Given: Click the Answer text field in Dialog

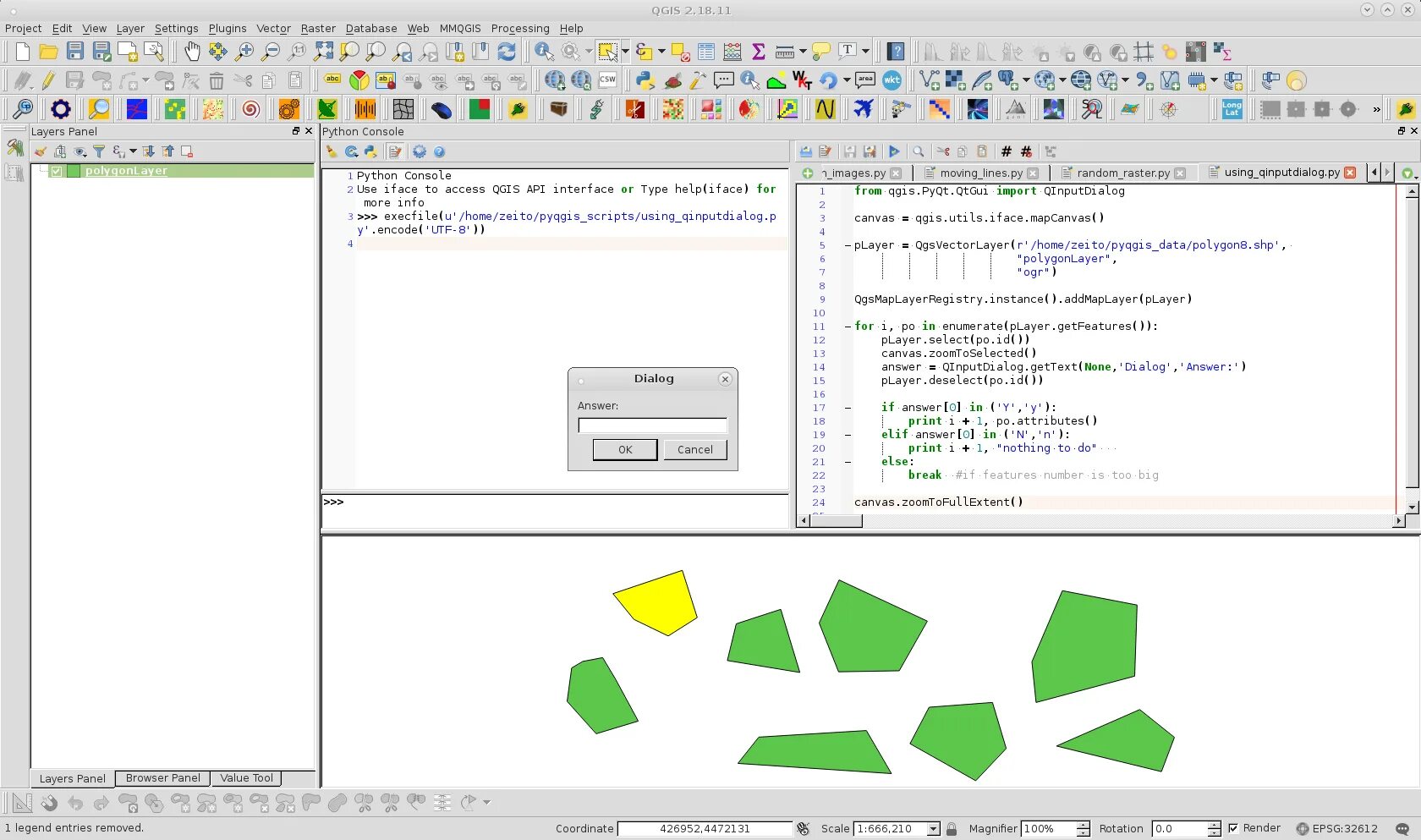Looking at the screenshot, I should (652, 425).
